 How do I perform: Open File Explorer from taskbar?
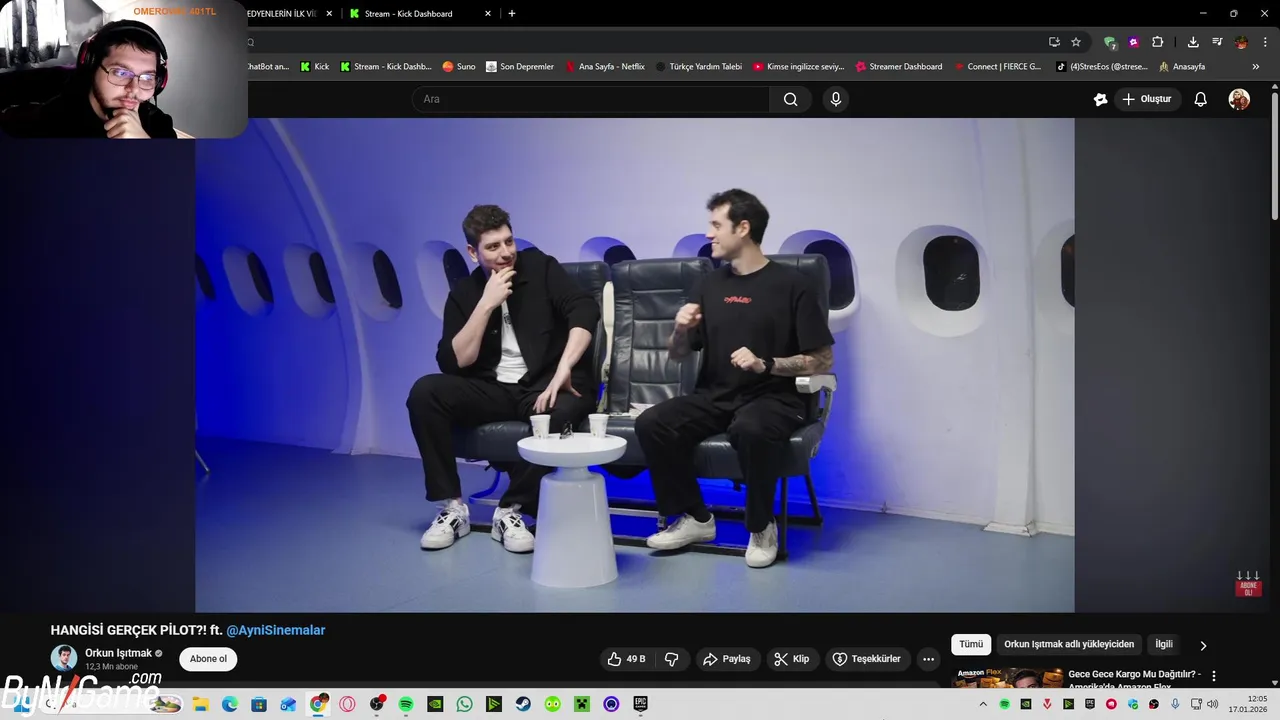click(200, 704)
